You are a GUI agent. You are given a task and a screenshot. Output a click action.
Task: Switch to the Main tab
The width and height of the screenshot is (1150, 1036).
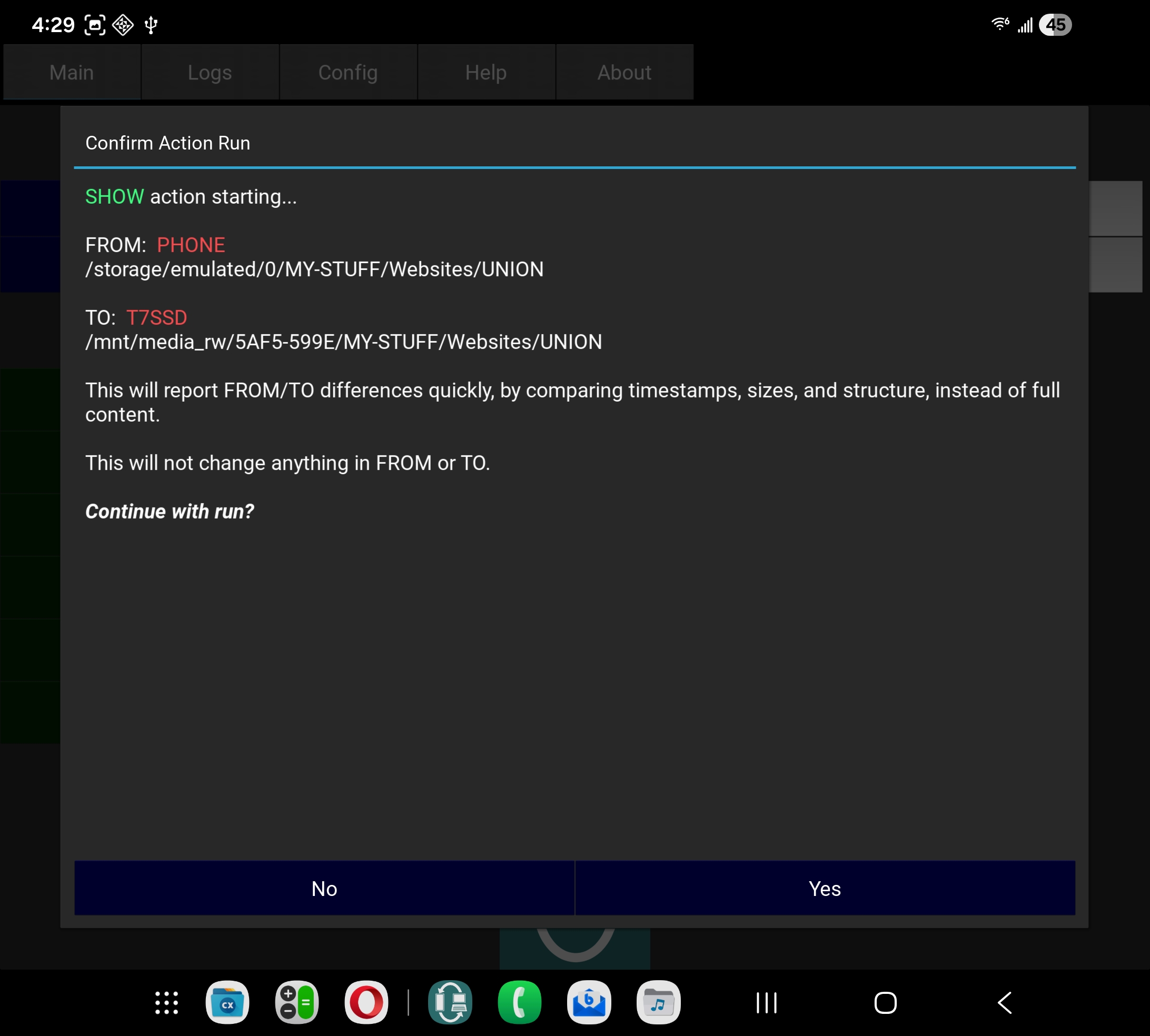pos(72,73)
